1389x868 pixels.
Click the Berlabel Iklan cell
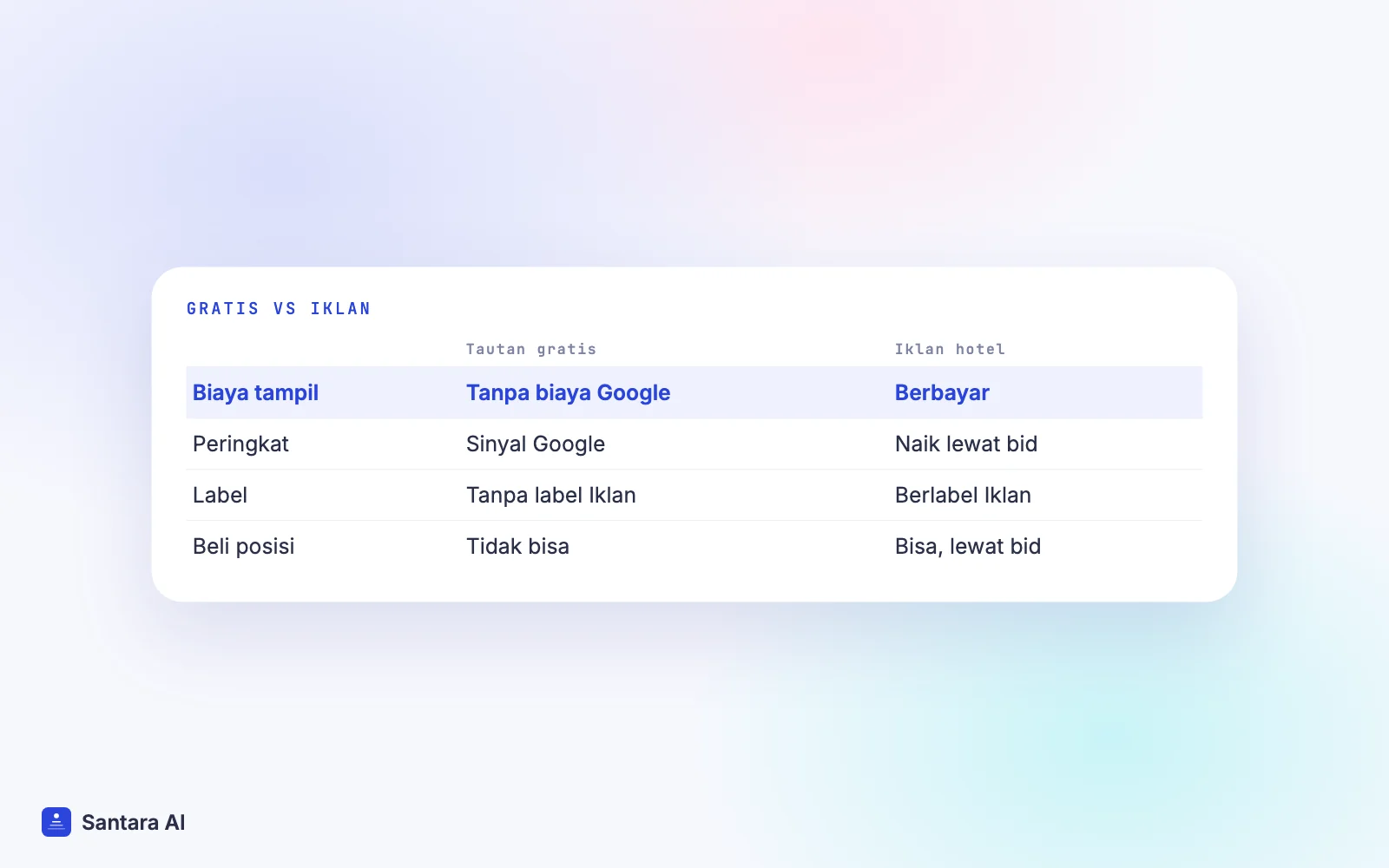[963, 495]
